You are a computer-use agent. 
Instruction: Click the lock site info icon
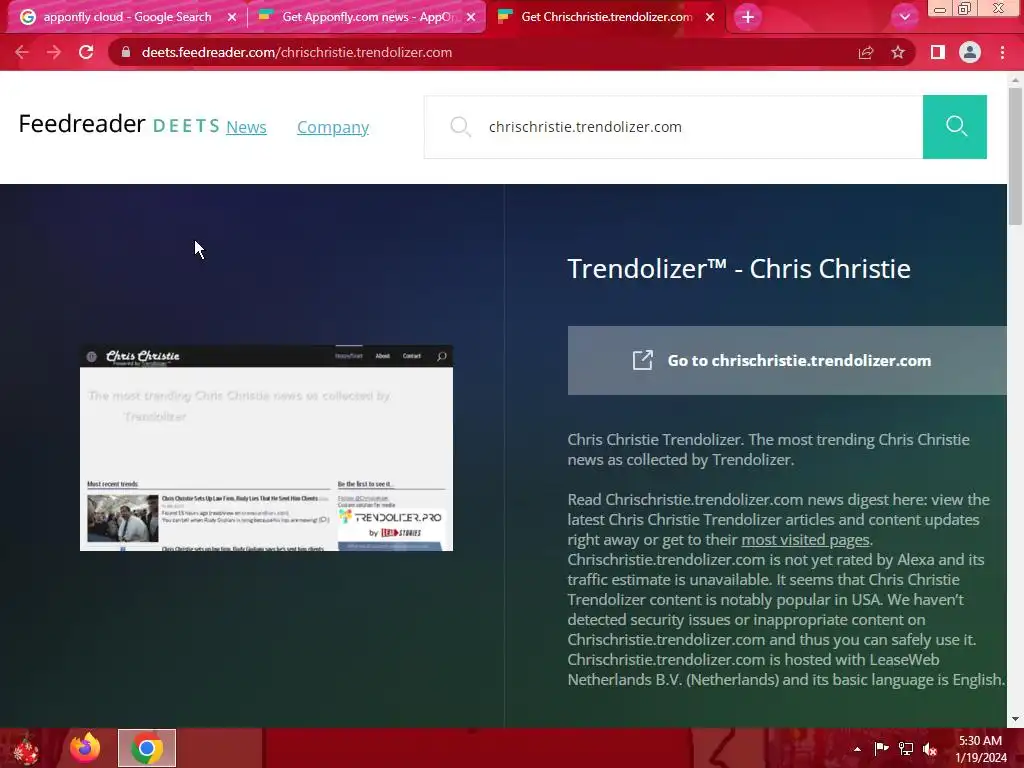point(126,52)
